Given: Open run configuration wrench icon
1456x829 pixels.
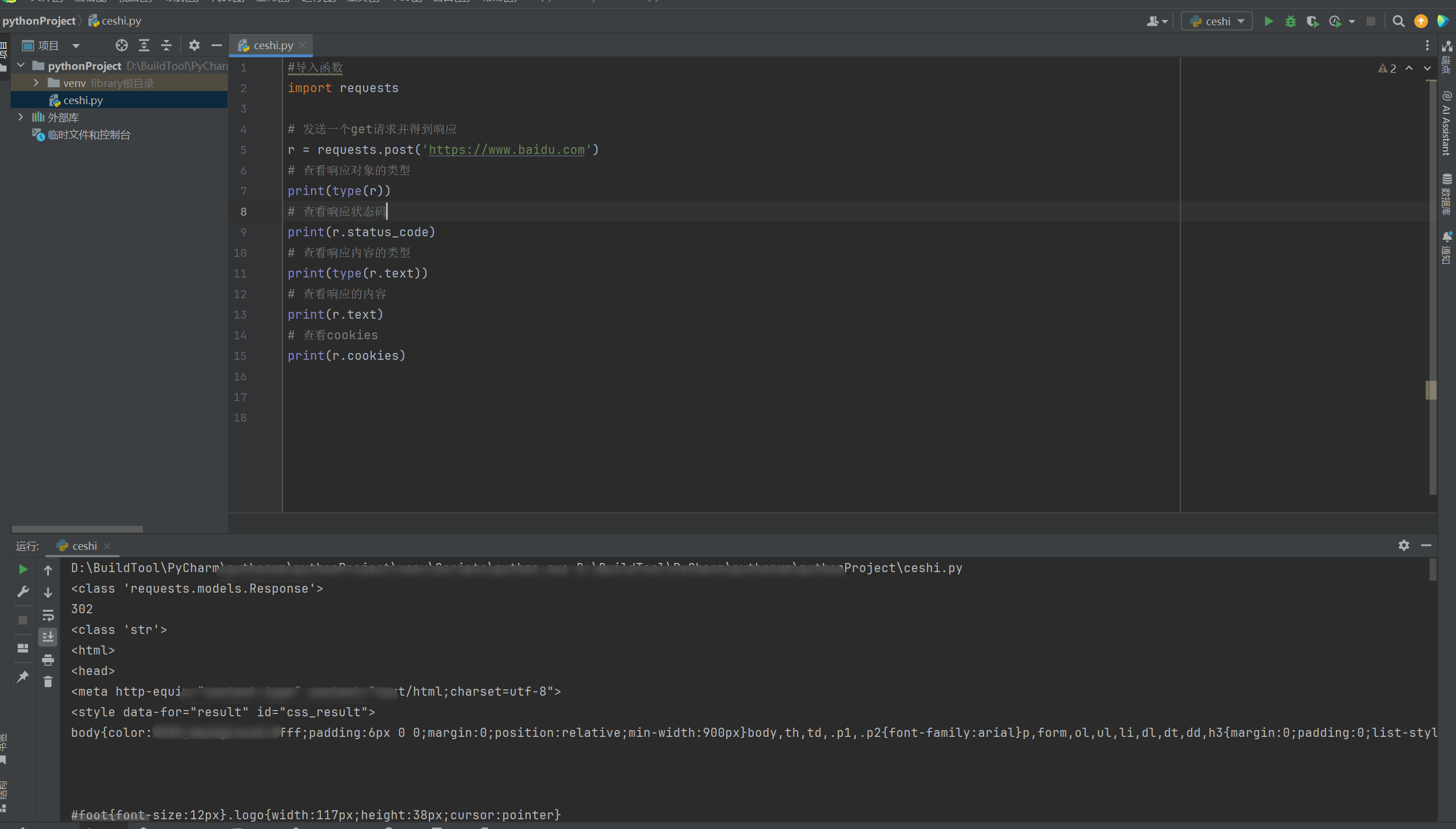Looking at the screenshot, I should (23, 592).
